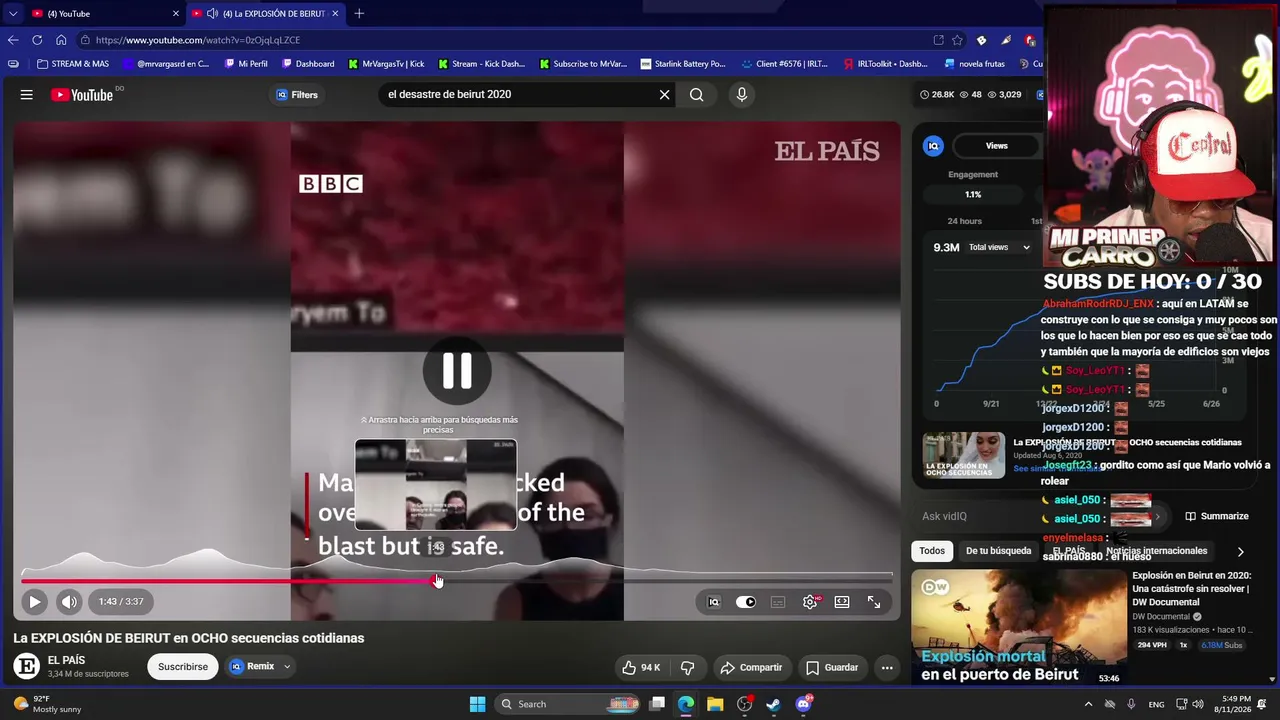The height and width of the screenshot is (720, 1280).
Task: Go to the browser home page
Action: pos(61,40)
